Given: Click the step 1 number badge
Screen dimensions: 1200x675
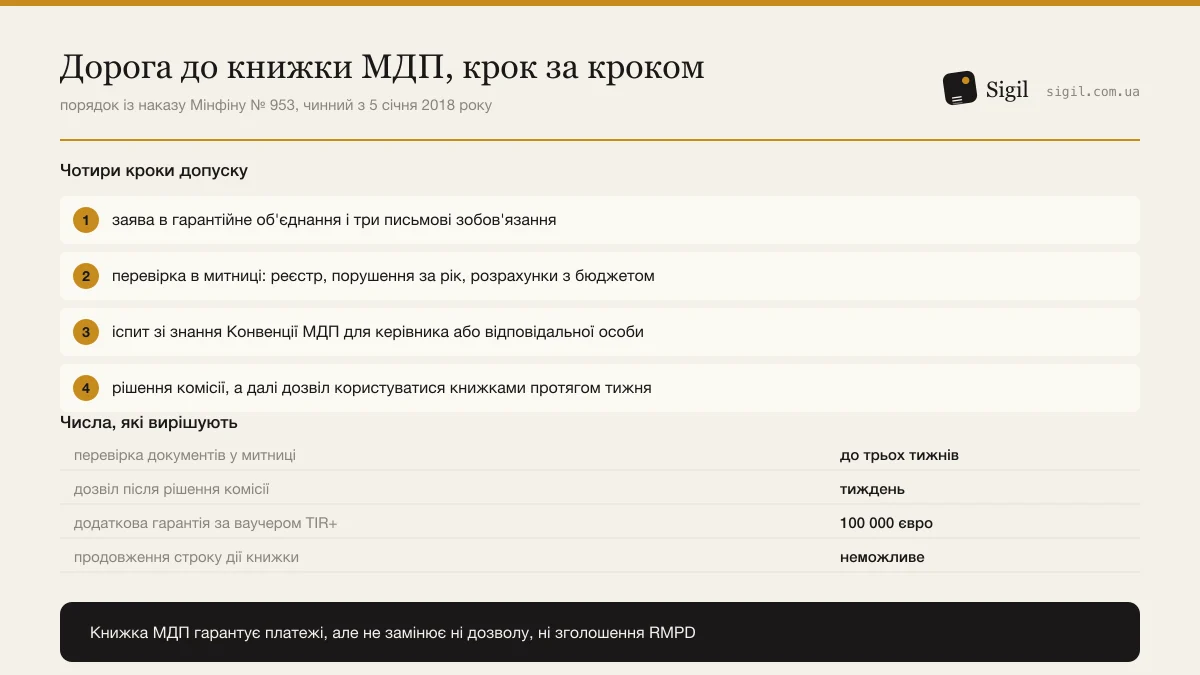Looking at the screenshot, I should pyautogui.click(x=86, y=220).
